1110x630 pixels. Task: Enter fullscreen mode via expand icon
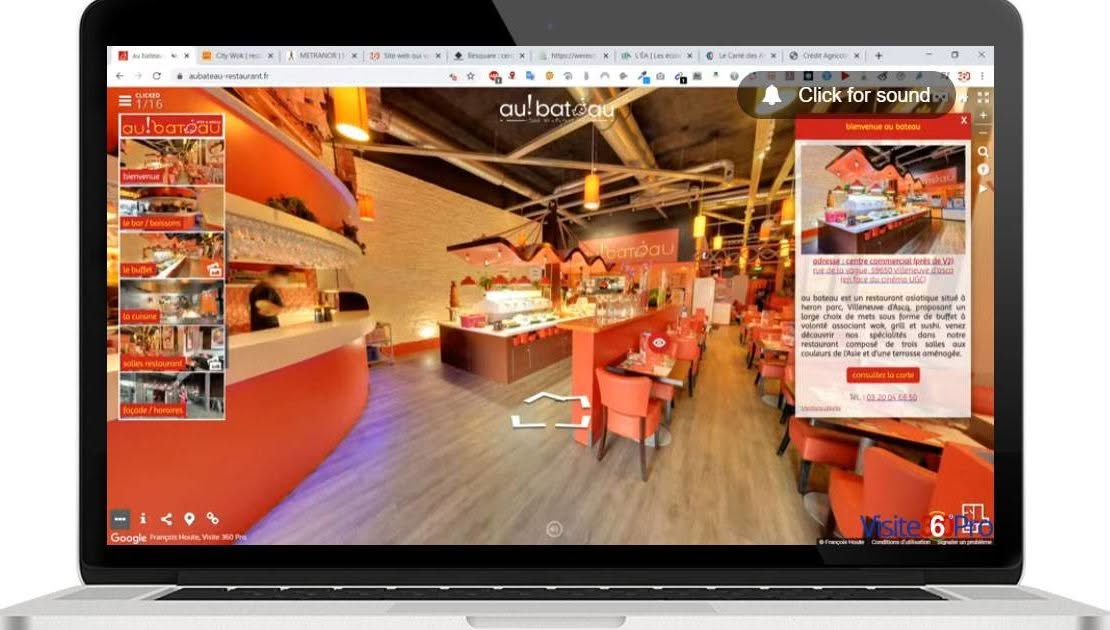tap(983, 97)
